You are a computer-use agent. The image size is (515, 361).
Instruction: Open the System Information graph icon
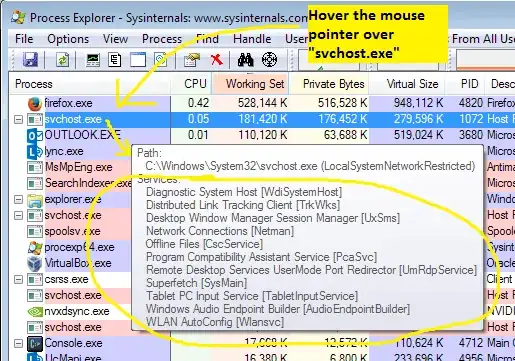click(93, 60)
